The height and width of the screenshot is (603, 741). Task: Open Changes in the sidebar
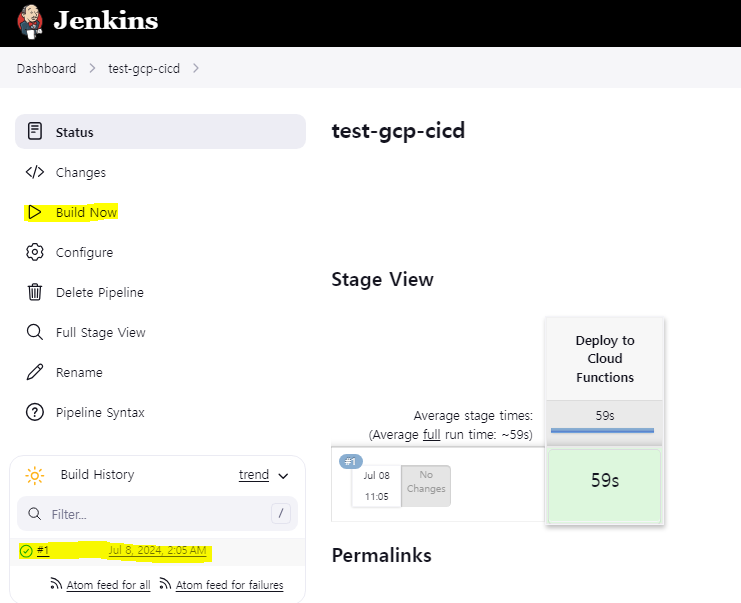(x=81, y=172)
